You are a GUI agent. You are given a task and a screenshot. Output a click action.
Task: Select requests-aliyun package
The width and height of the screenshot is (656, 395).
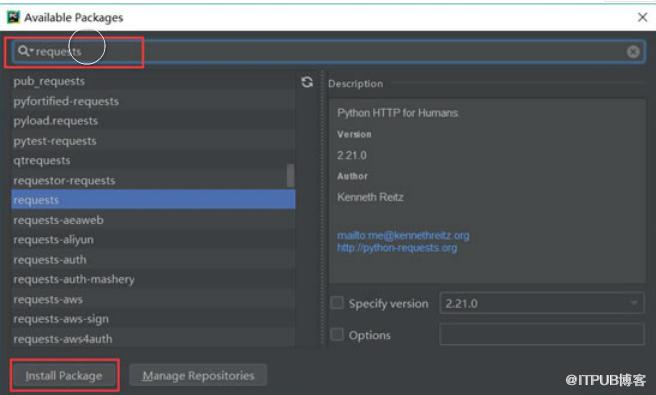pyautogui.click(x=153, y=240)
